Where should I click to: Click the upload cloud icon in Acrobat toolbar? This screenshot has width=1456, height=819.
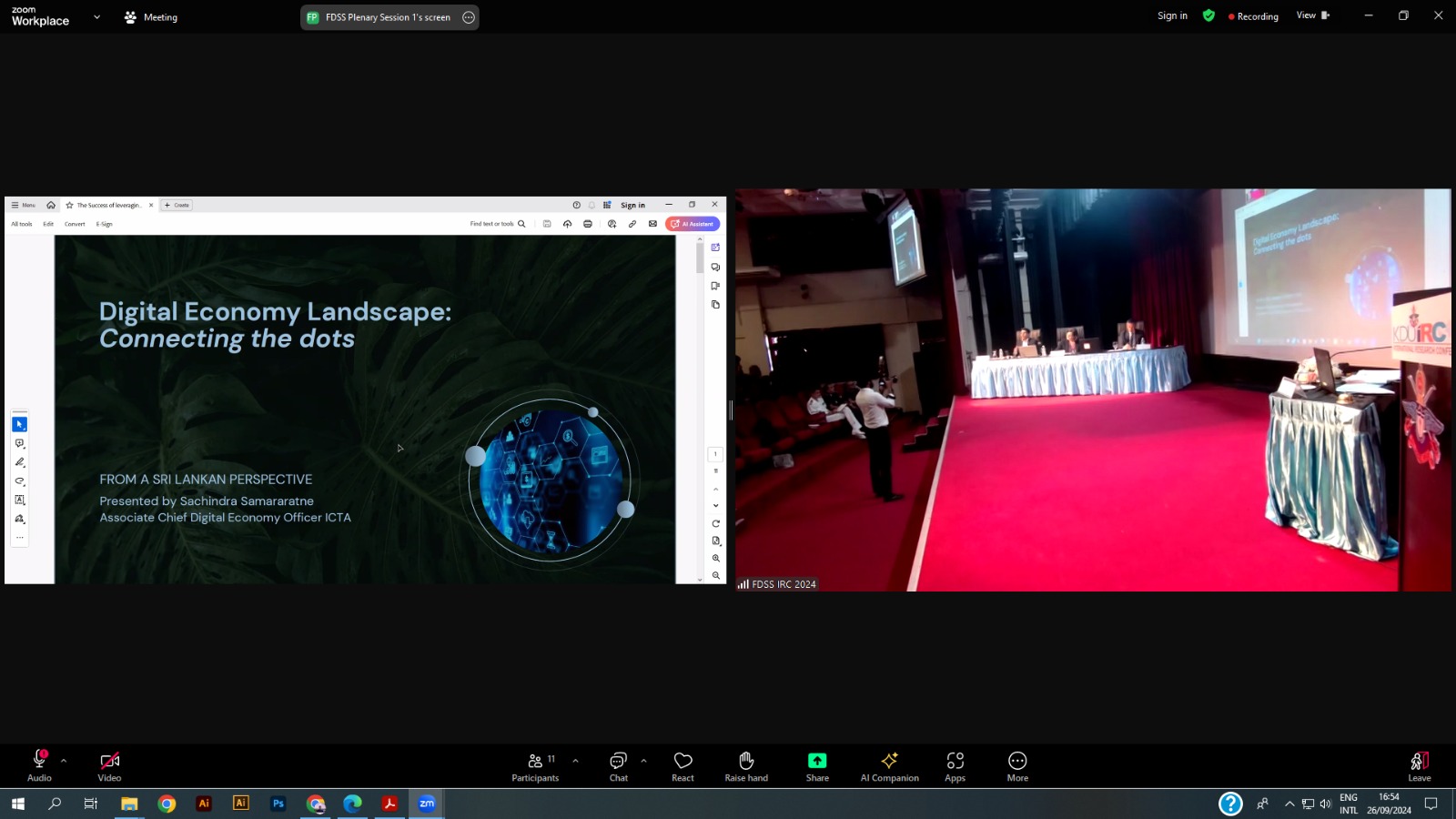coord(567,224)
